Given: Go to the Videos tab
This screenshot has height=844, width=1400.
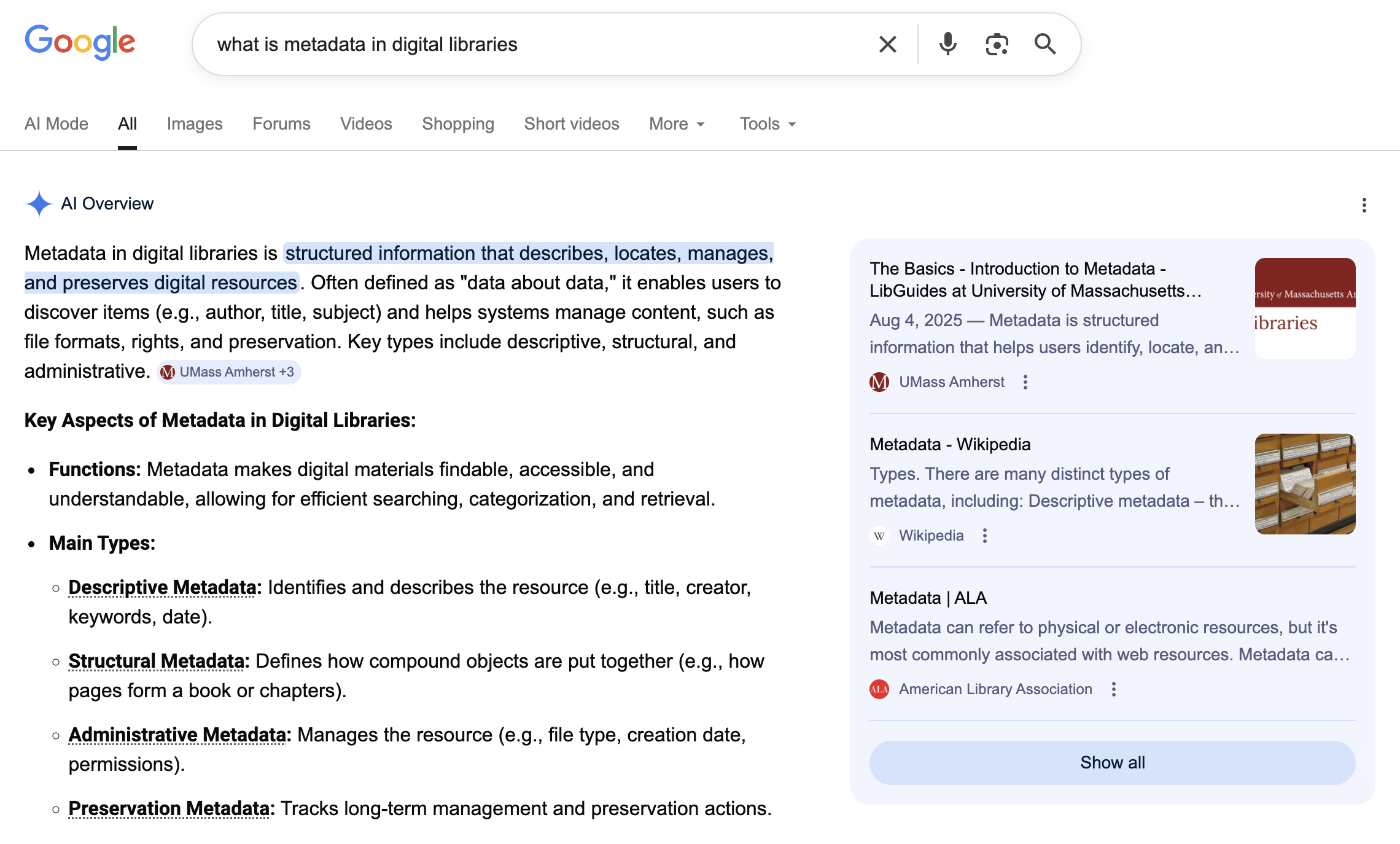Looking at the screenshot, I should [366, 124].
